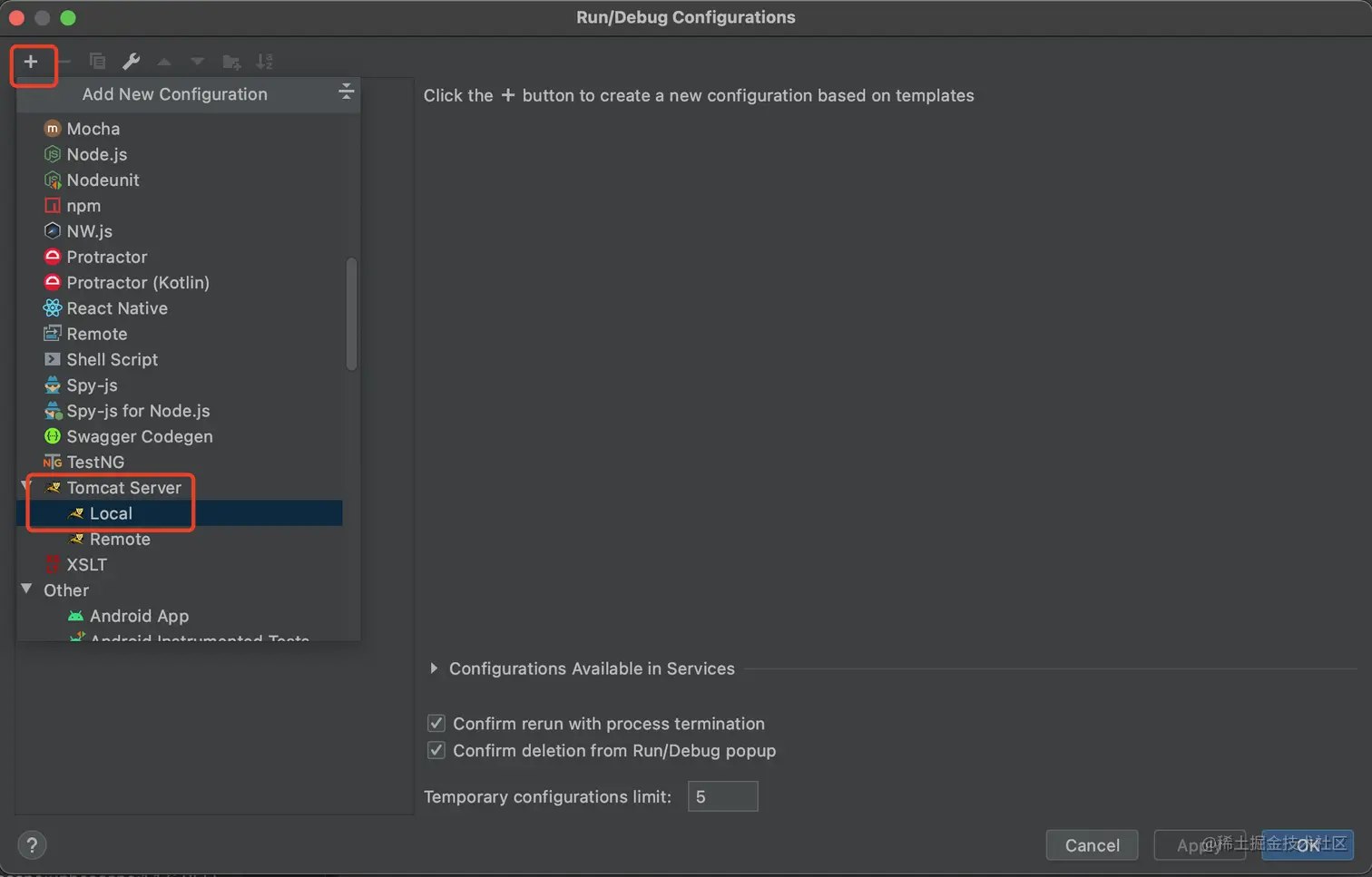Click the Cancel button
The image size is (1372, 877).
coord(1092,845)
